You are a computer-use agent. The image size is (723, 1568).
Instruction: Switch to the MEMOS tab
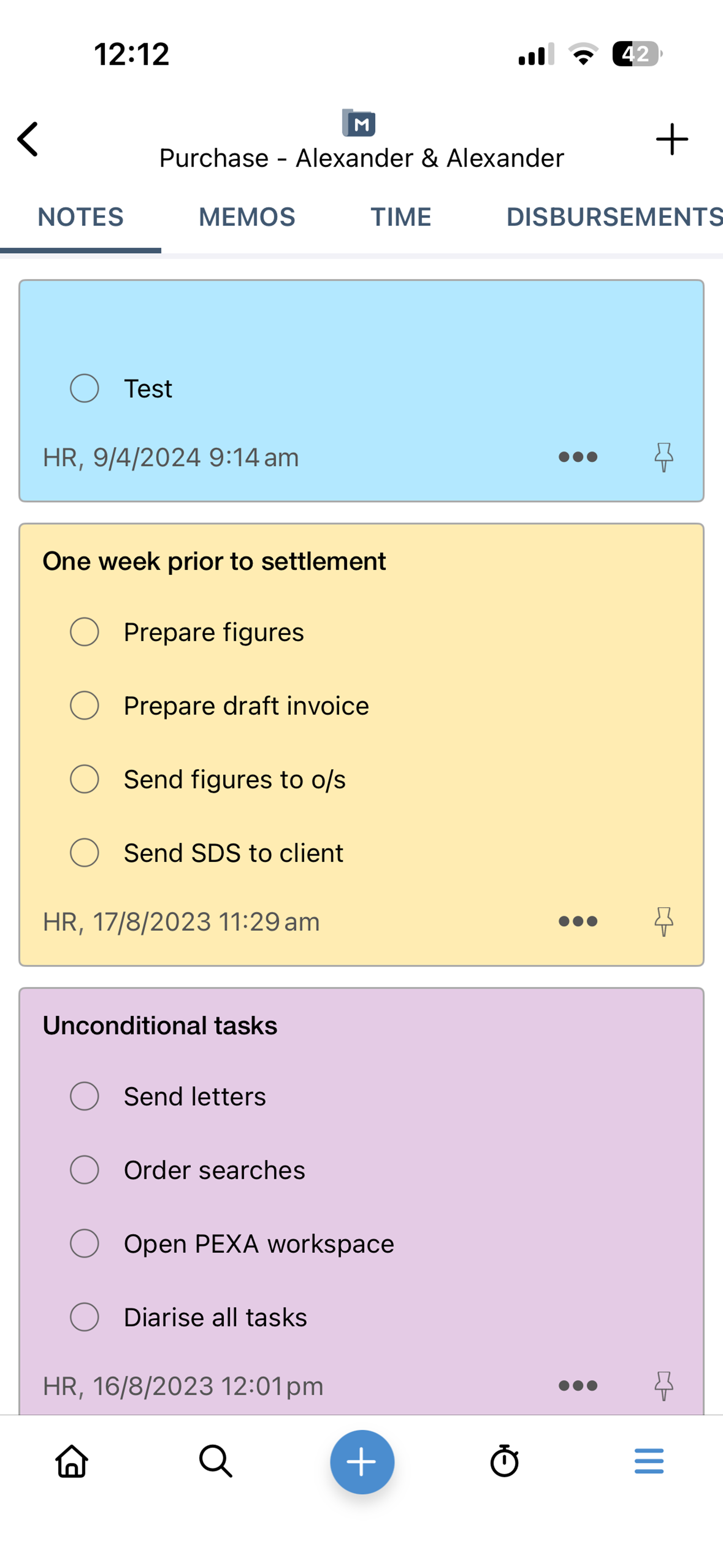tap(247, 217)
